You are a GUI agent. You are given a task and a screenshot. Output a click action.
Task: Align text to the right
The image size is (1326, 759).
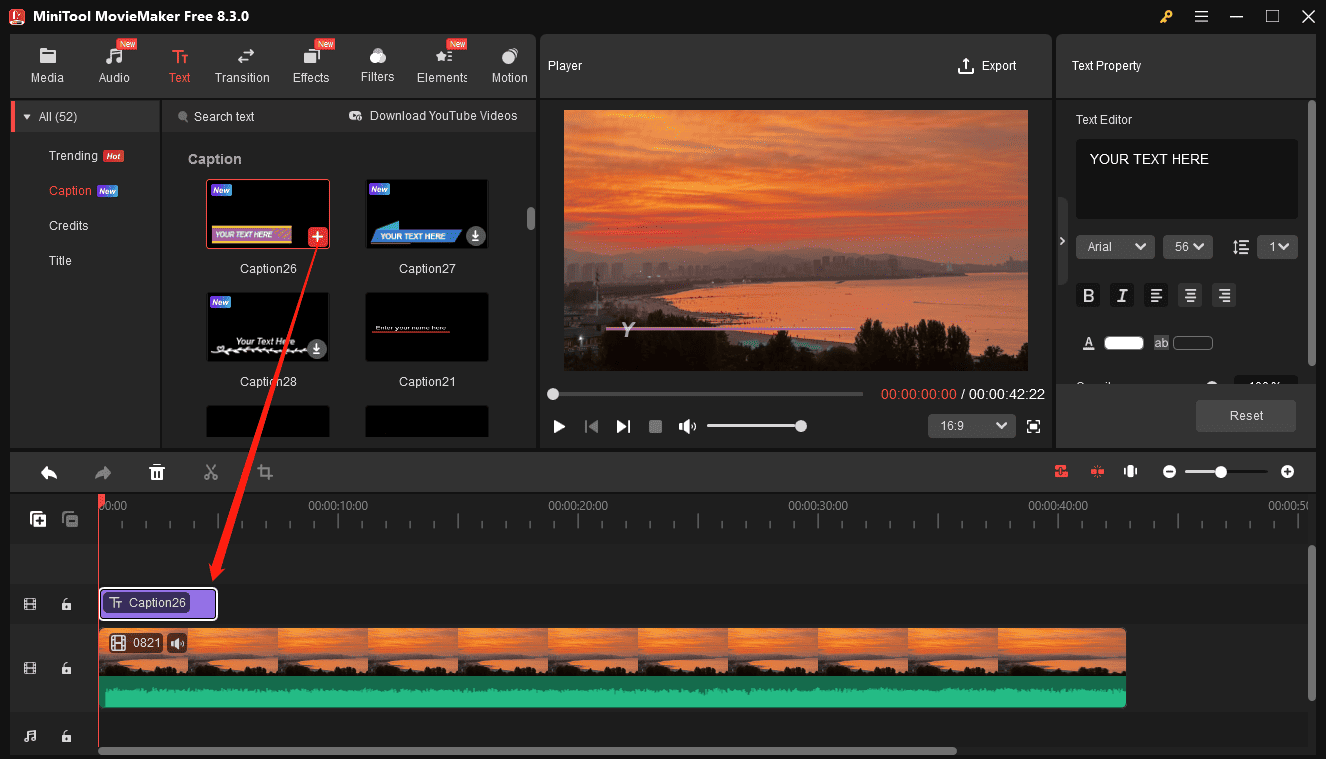[x=1223, y=295]
